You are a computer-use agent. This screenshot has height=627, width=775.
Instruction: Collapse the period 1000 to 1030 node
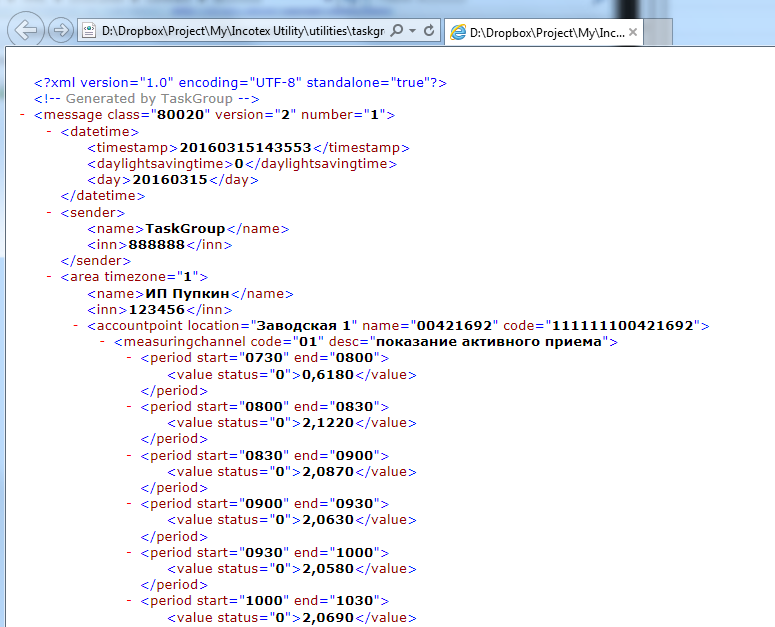point(129,600)
